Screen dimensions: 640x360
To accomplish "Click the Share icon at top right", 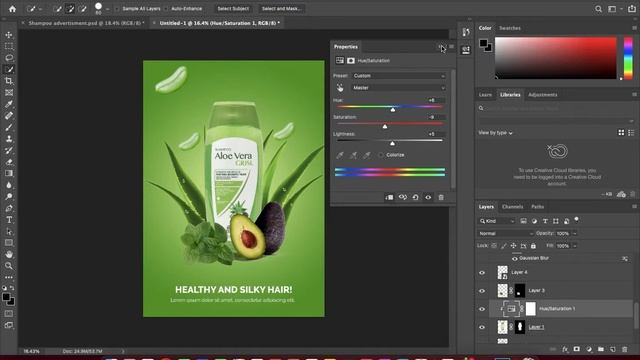I will coord(632,9).
